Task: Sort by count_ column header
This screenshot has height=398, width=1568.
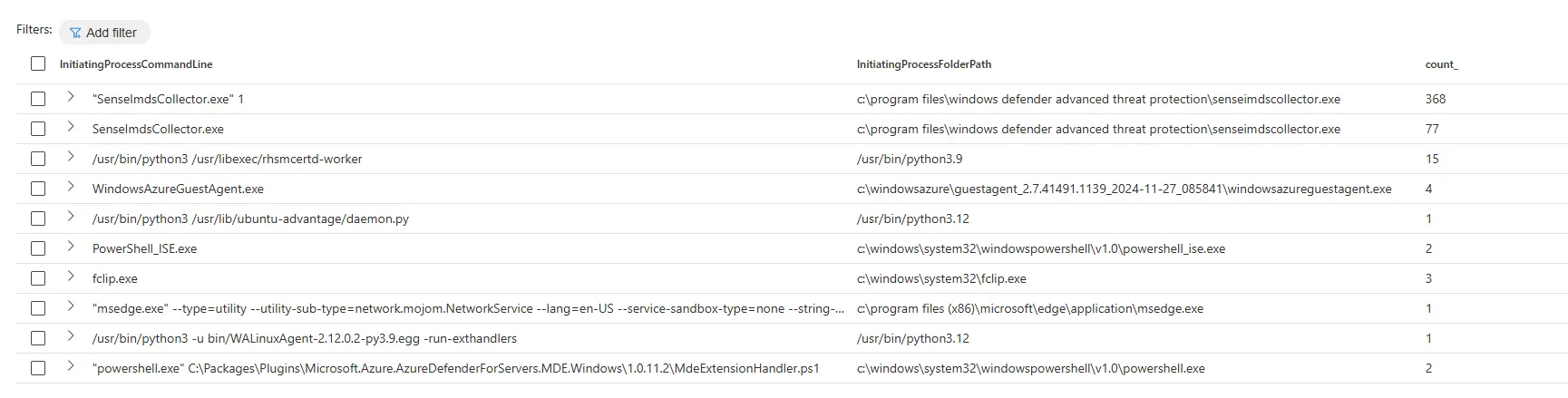Action: 1441,64
